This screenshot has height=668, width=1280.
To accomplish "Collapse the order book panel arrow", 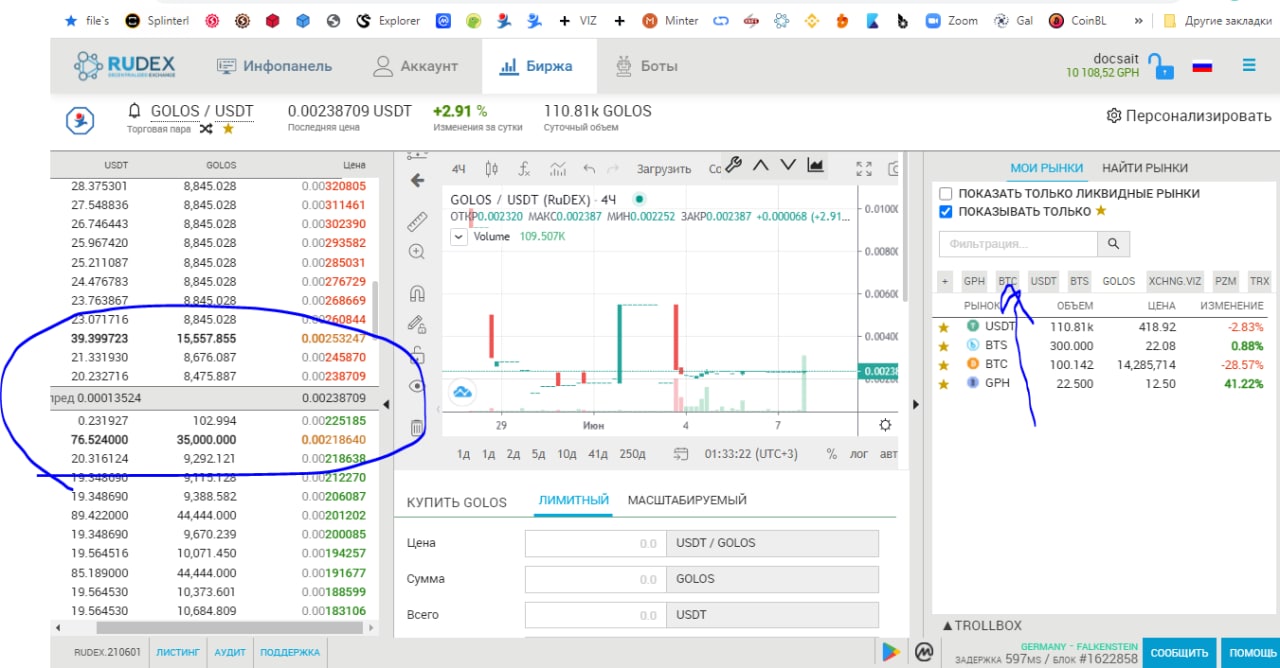I will click(x=387, y=404).
